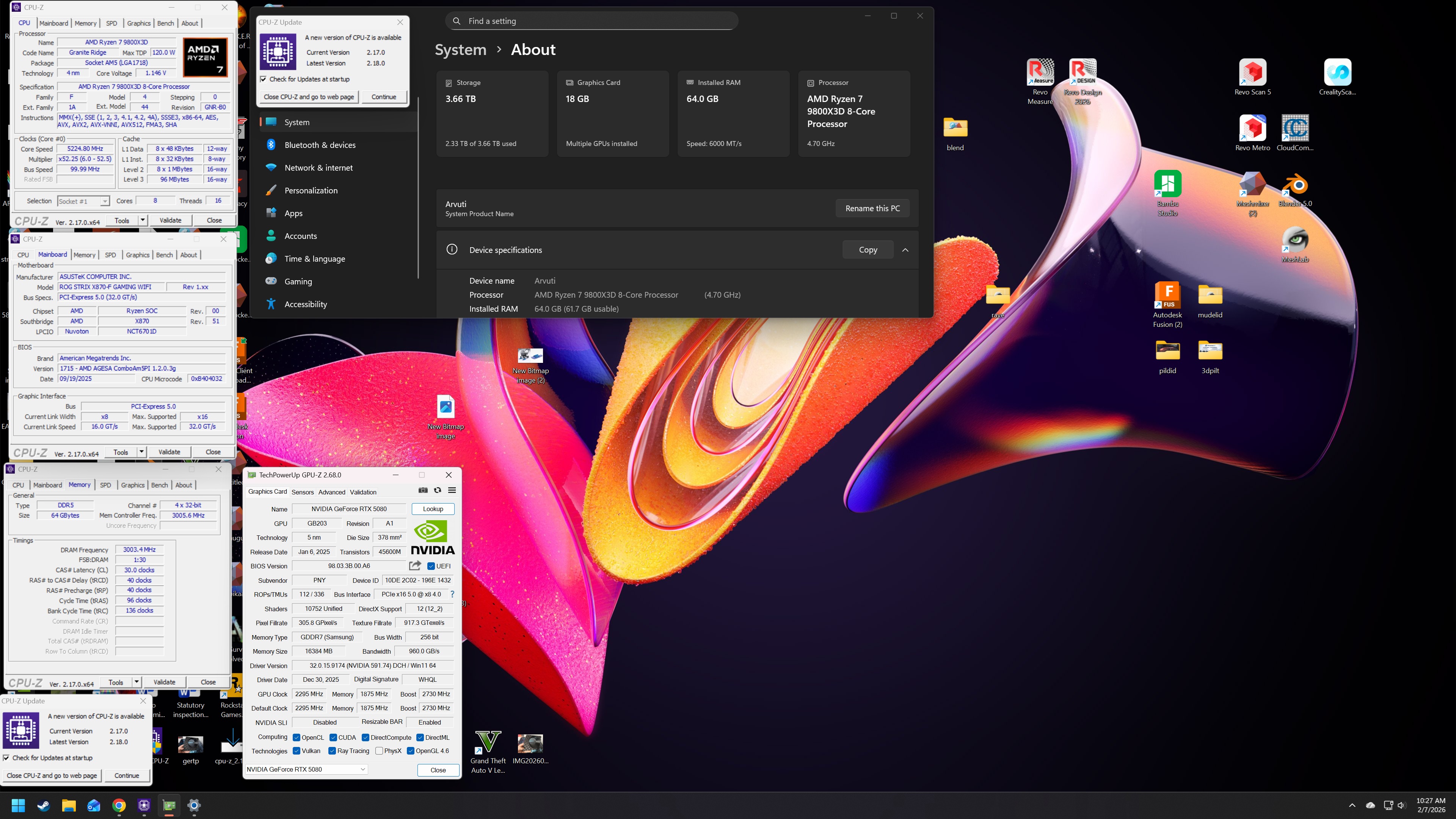Toggle the PhysX checkbox in GPU-Z
This screenshot has height=819, width=1456.
click(379, 751)
